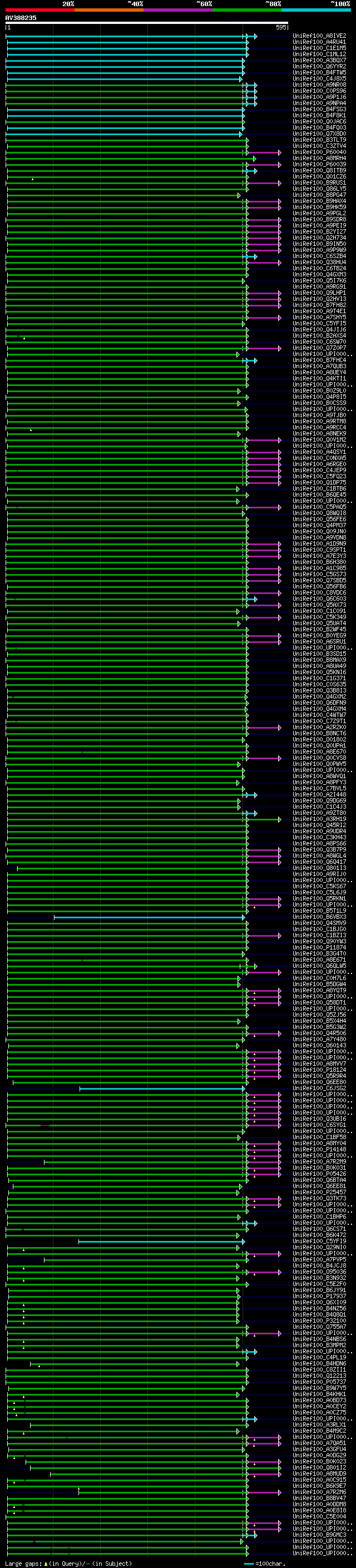Viewport: 356px width, 1568px height.
Task: Select hit label UniRef100_B0Z9L0
Action: [x=319, y=391]
